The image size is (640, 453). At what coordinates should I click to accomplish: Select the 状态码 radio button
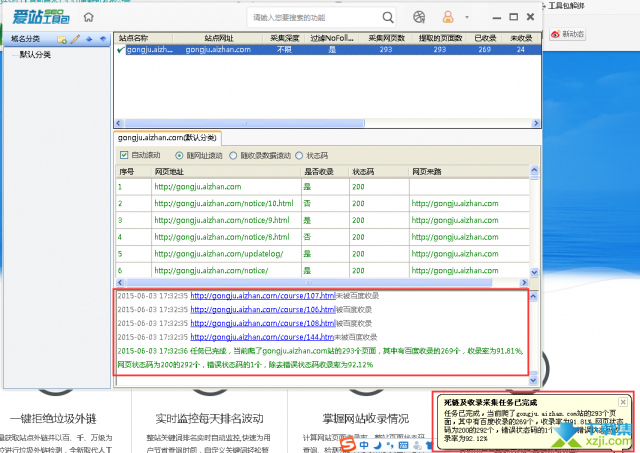[x=299, y=155]
